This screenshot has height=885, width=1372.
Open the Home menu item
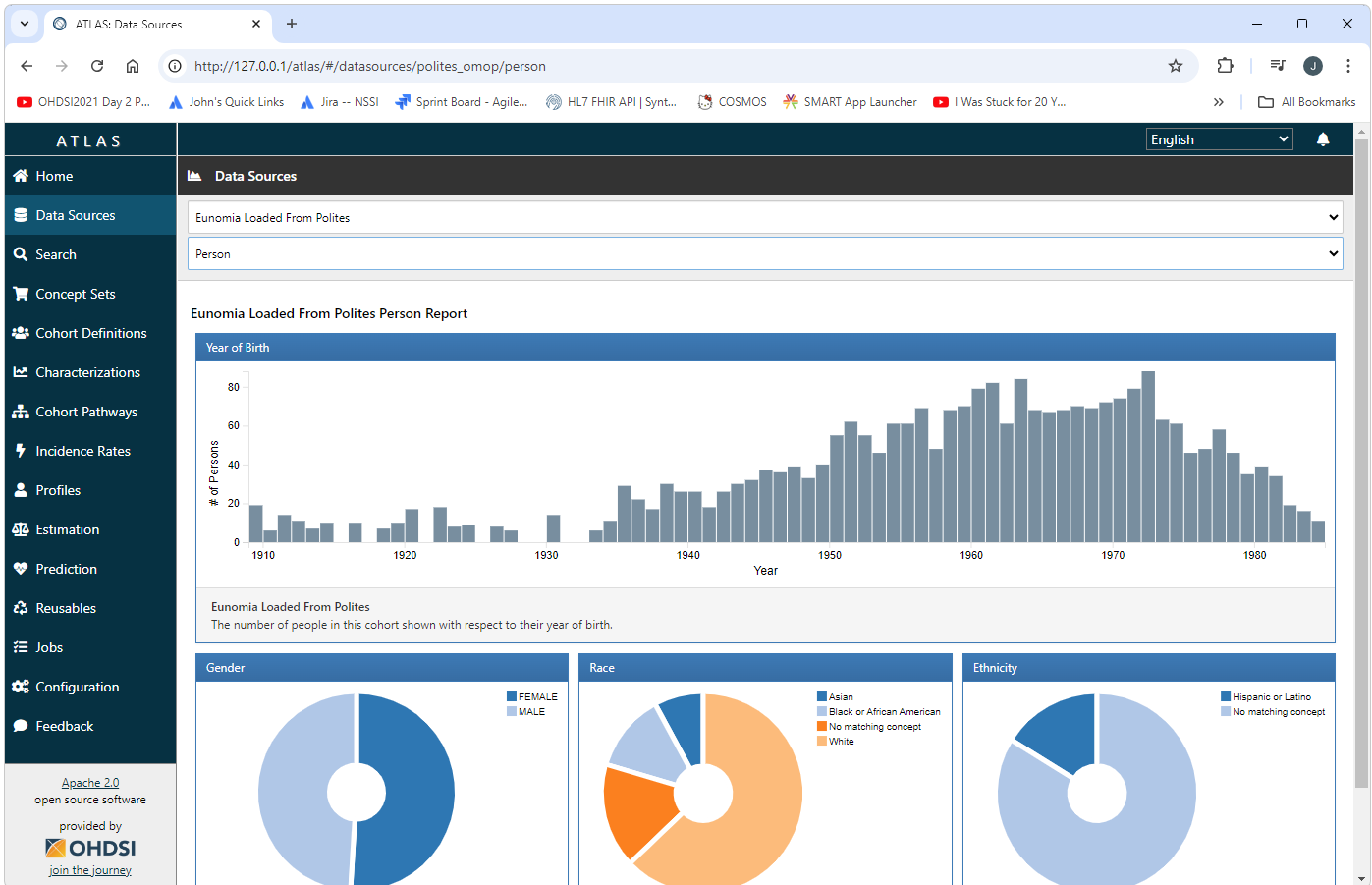pos(90,176)
